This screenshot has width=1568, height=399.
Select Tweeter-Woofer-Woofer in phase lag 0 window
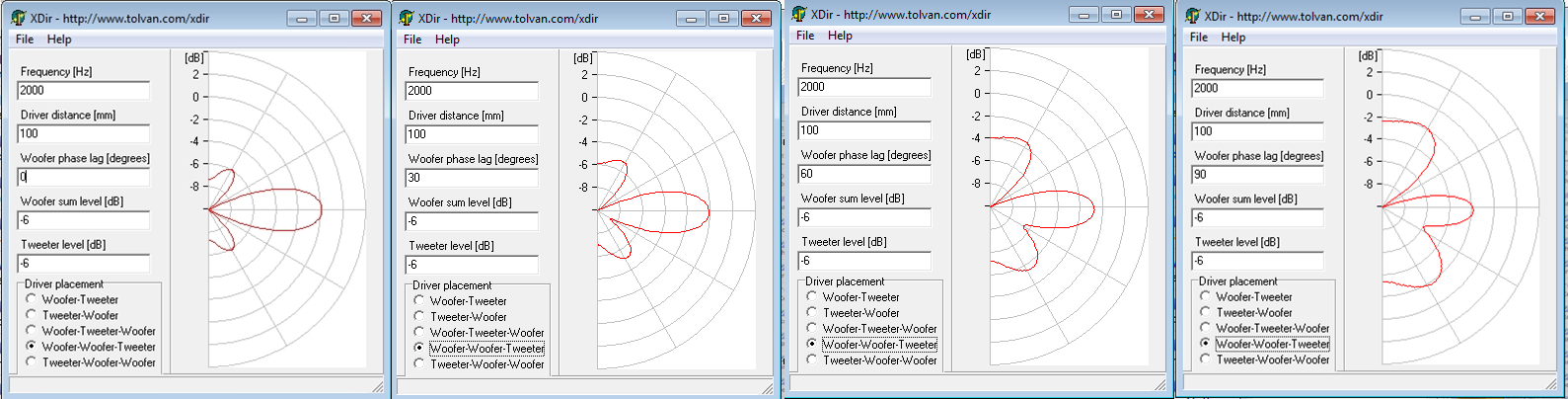pos(91,362)
